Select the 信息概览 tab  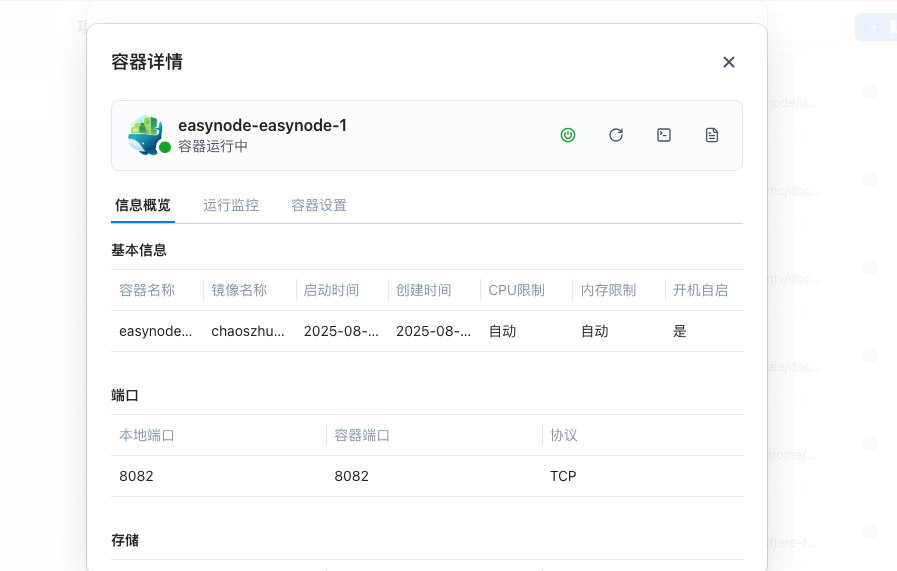click(143, 205)
